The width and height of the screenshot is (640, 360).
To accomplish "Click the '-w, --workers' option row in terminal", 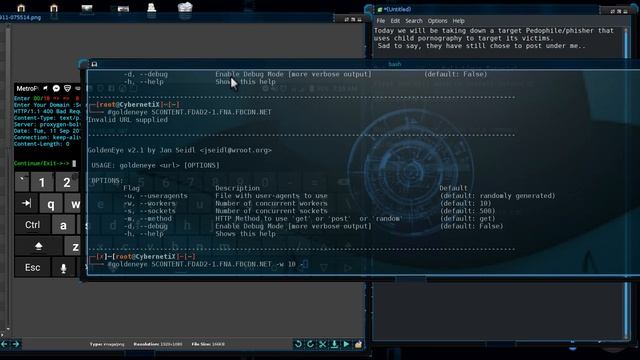I will 307,203.
